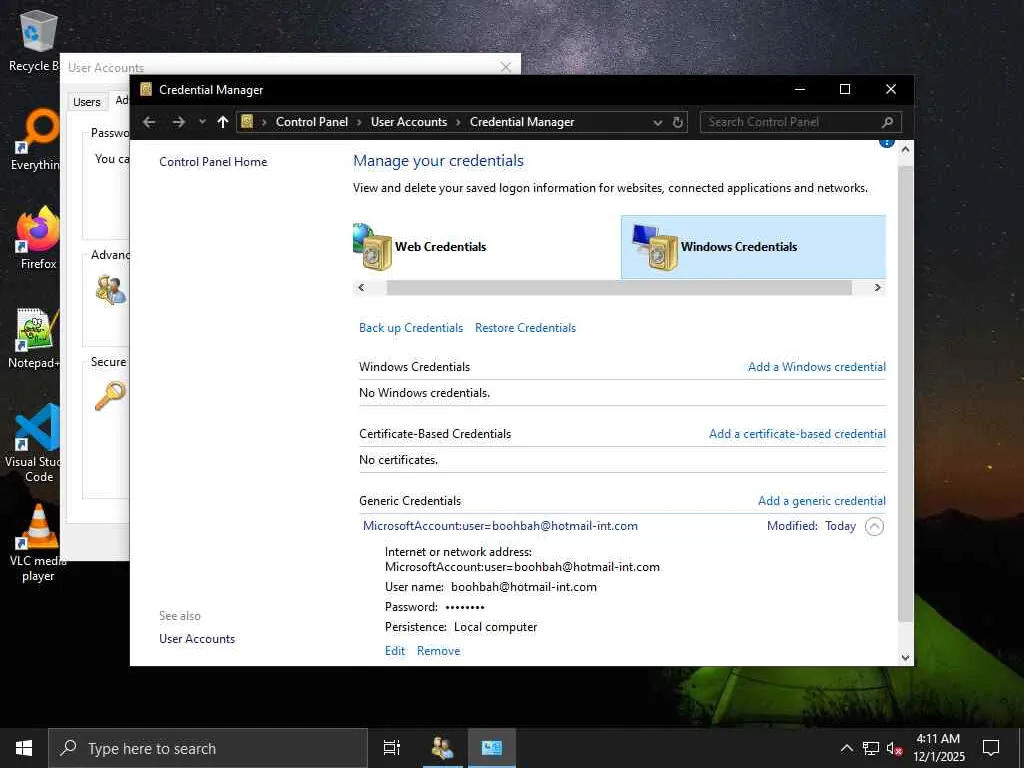Open the Recycle Bin desktop icon
Screen dimensions: 1024x768
tap(36, 40)
